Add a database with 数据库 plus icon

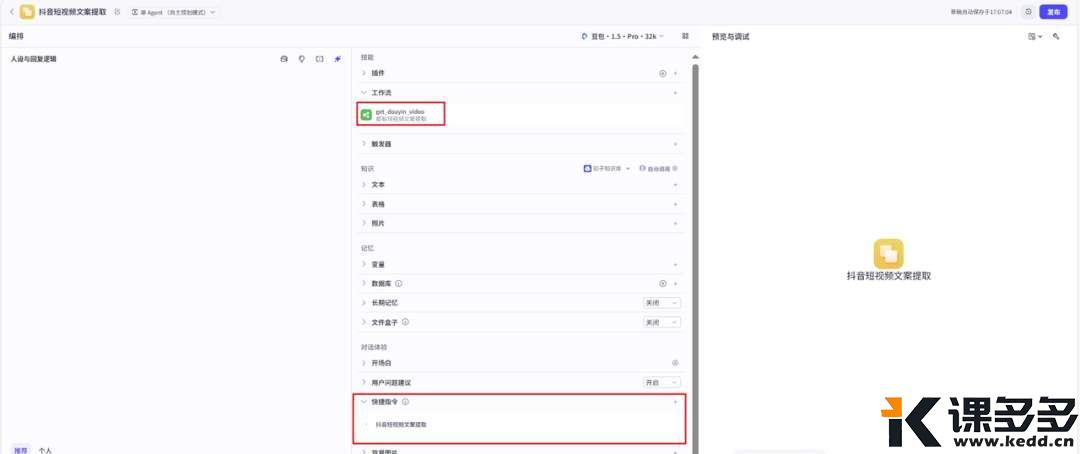(x=676, y=283)
